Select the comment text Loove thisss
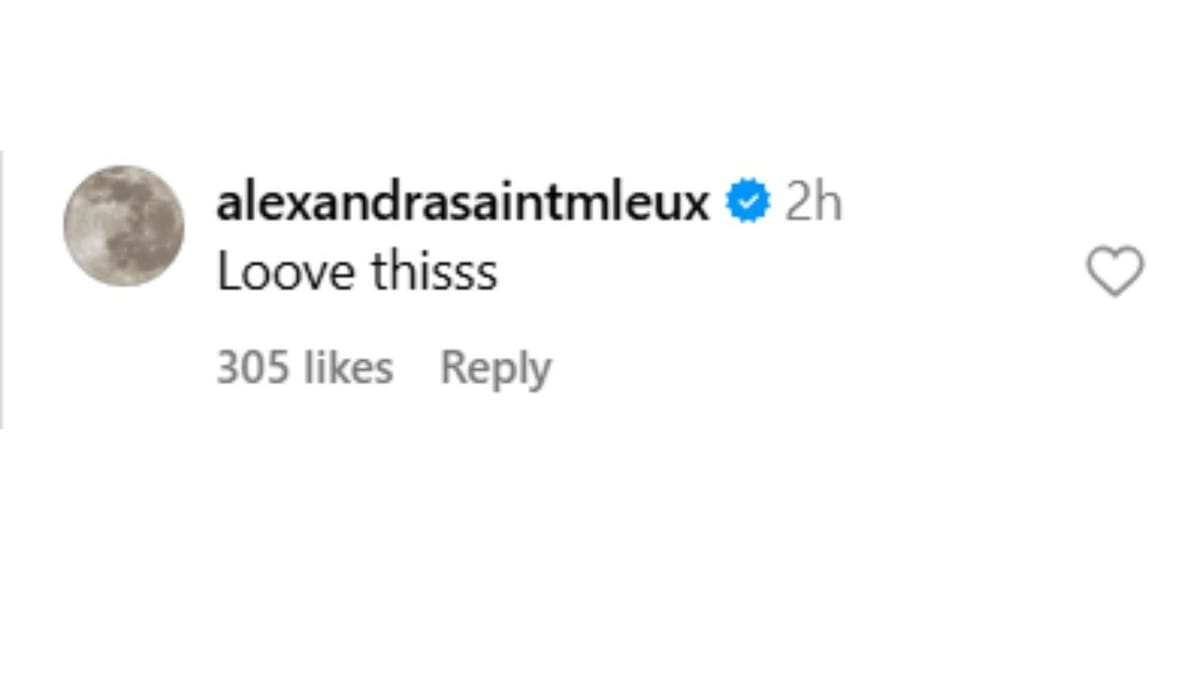Screen dimensions: 1200x675 click(x=357, y=271)
